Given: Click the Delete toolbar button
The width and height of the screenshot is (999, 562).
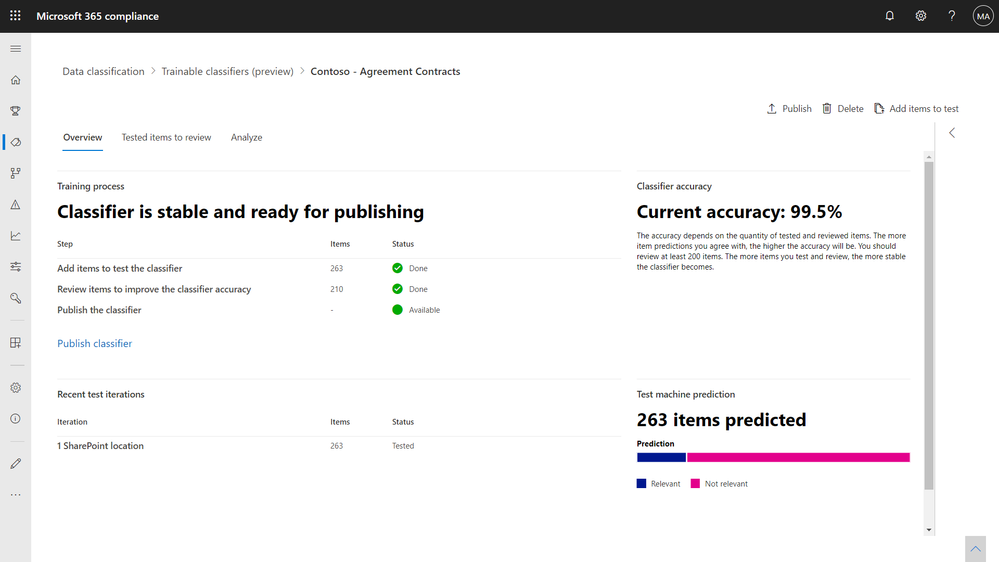Looking at the screenshot, I should coord(842,108).
